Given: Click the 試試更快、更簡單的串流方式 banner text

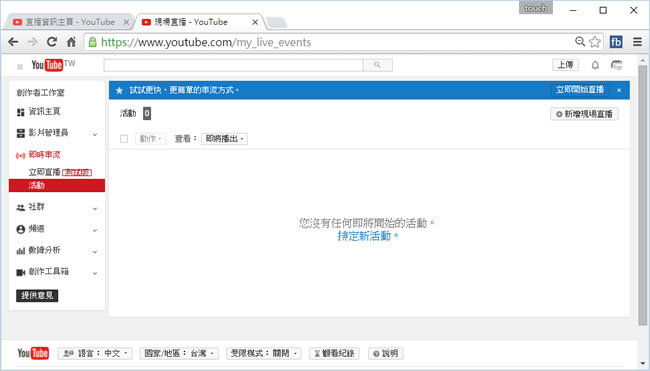Looking at the screenshot, I should click(x=184, y=90).
